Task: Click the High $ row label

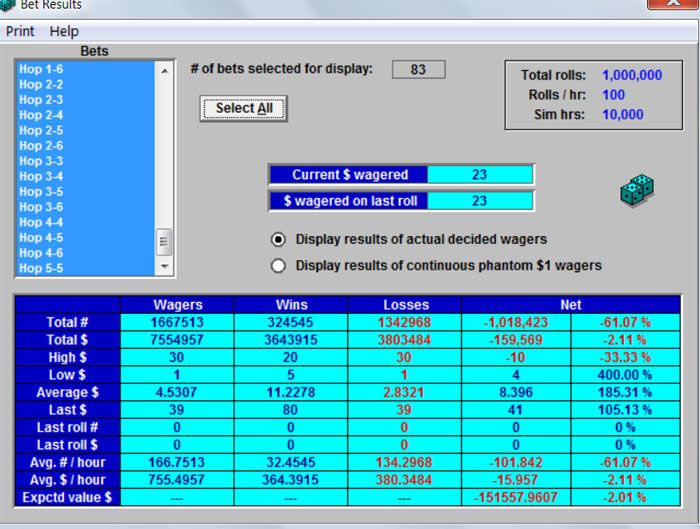Action: click(x=67, y=358)
